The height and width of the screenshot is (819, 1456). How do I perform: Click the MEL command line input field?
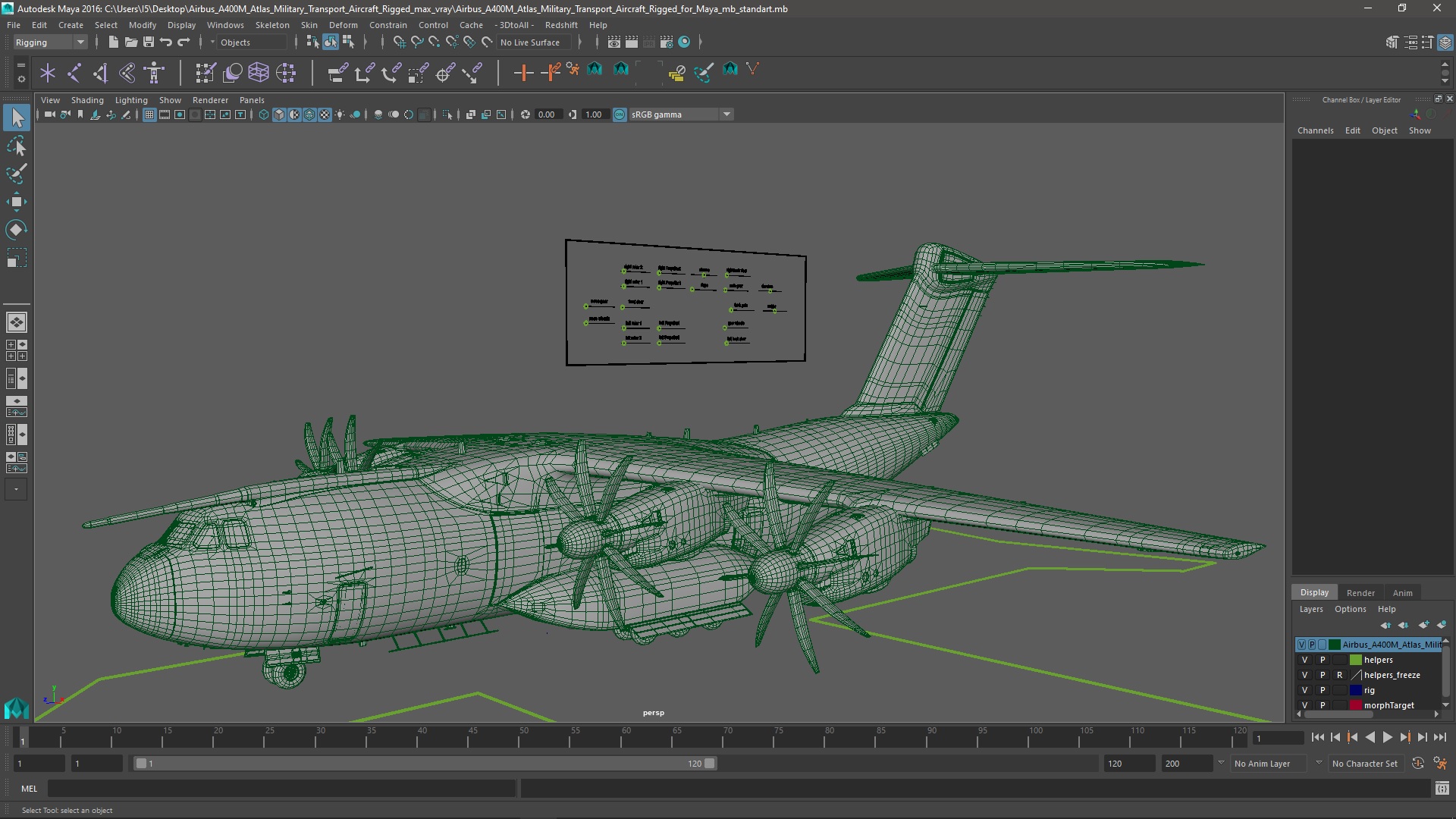pyautogui.click(x=282, y=789)
